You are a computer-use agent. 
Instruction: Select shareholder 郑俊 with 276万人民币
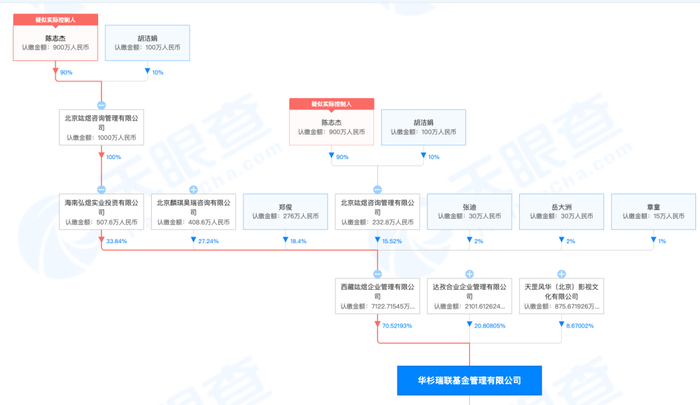[285, 212]
